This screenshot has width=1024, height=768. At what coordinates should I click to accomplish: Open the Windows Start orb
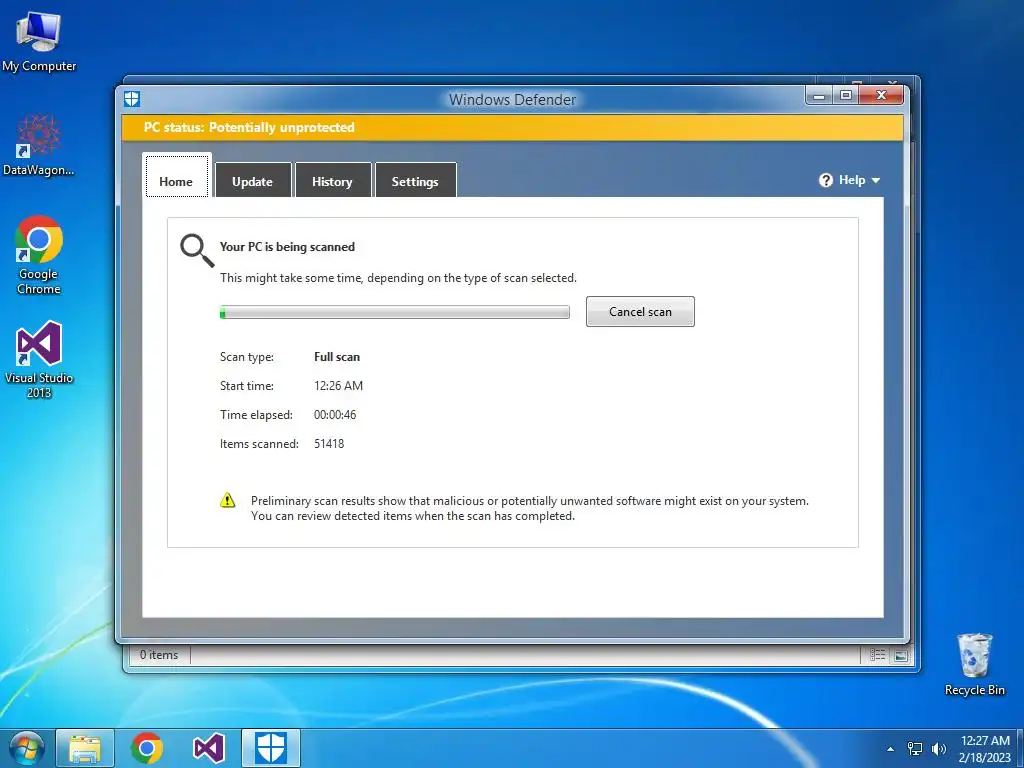[26, 748]
